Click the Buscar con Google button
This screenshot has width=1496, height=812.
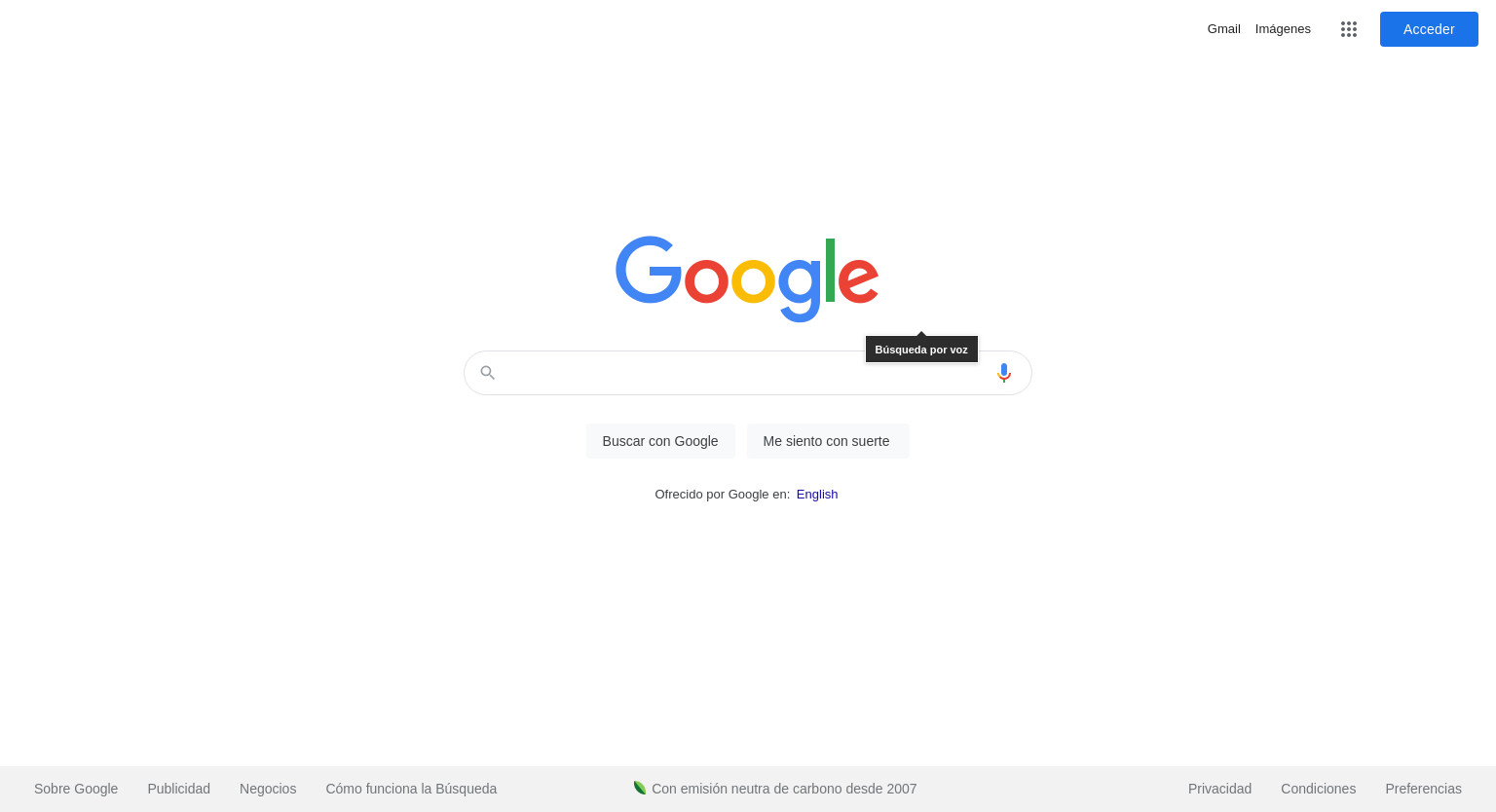660,441
